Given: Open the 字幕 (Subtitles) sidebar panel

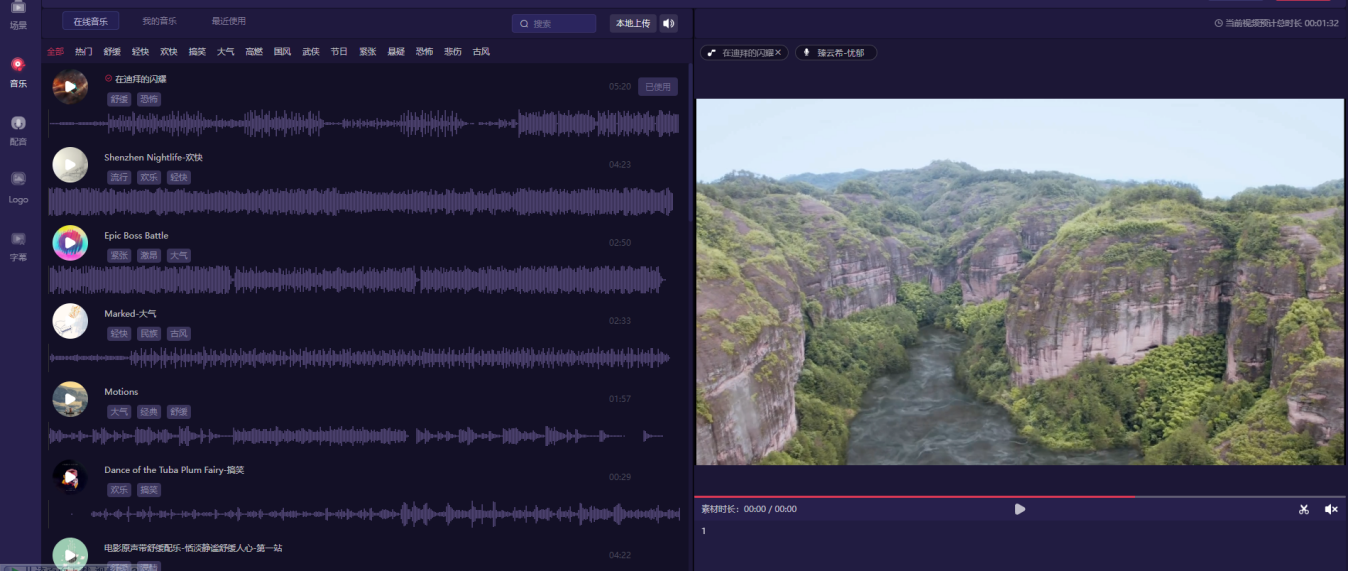Looking at the screenshot, I should point(18,245).
